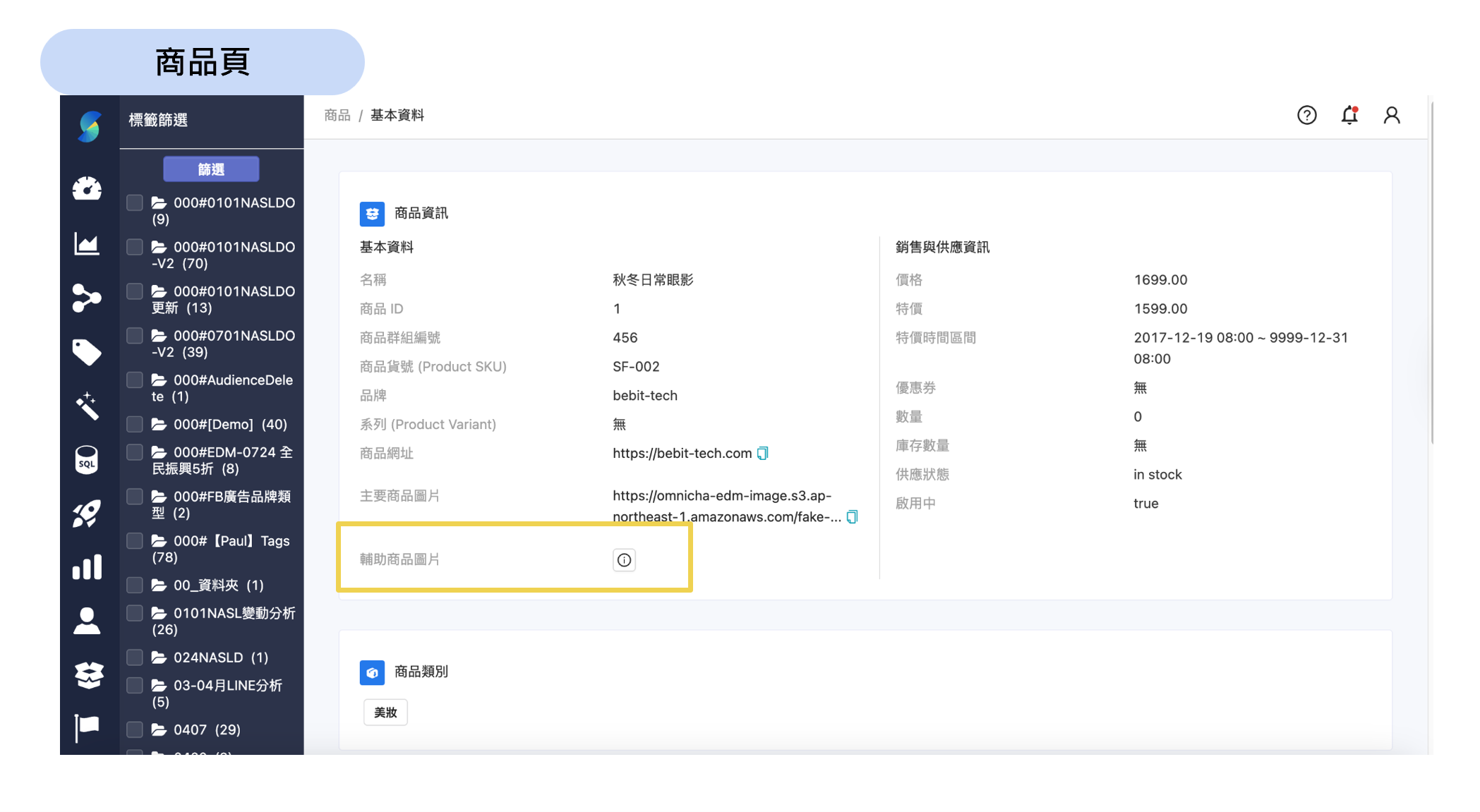
Task: Click the 美妝 category chip
Action: pos(385,712)
